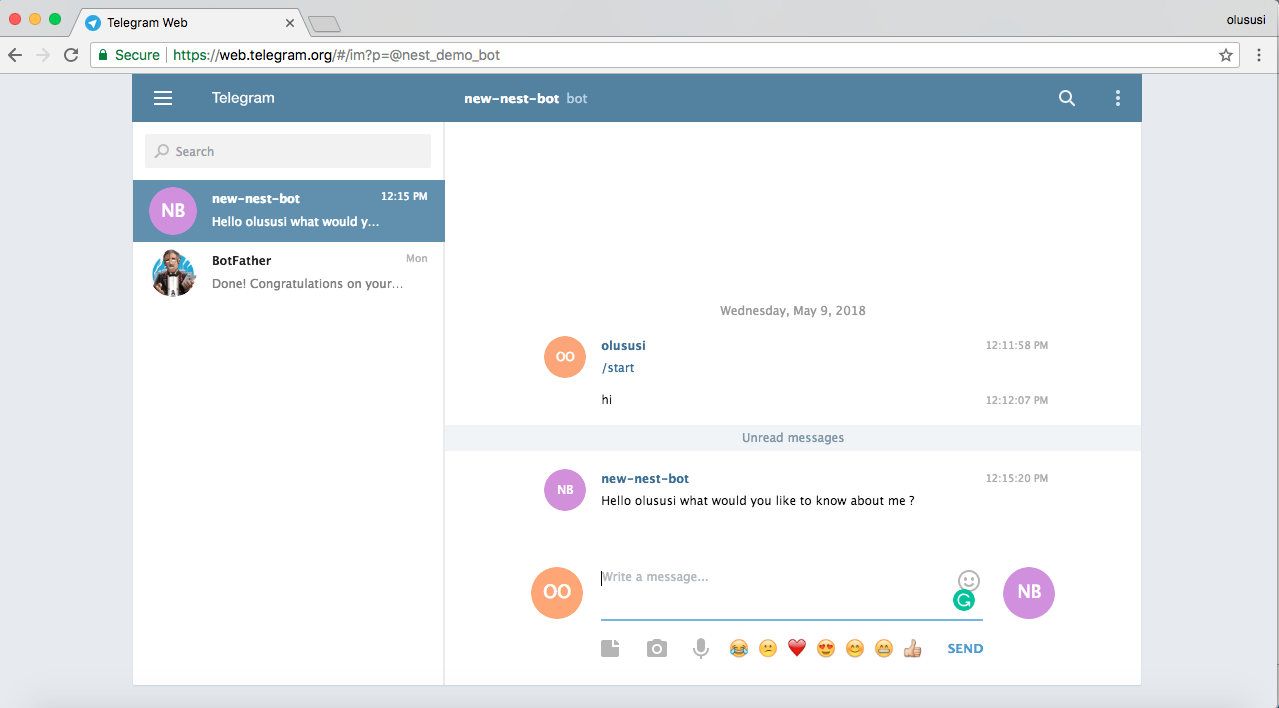Click the /start command link

pyautogui.click(x=618, y=368)
